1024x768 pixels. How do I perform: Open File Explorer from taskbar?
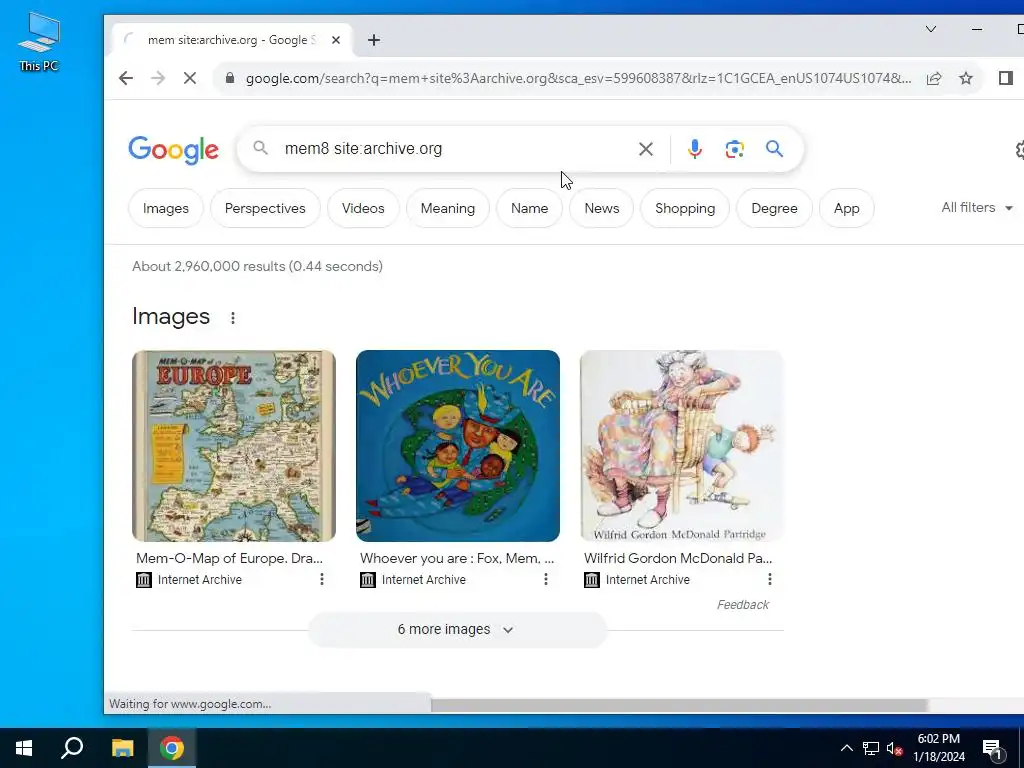click(122, 748)
